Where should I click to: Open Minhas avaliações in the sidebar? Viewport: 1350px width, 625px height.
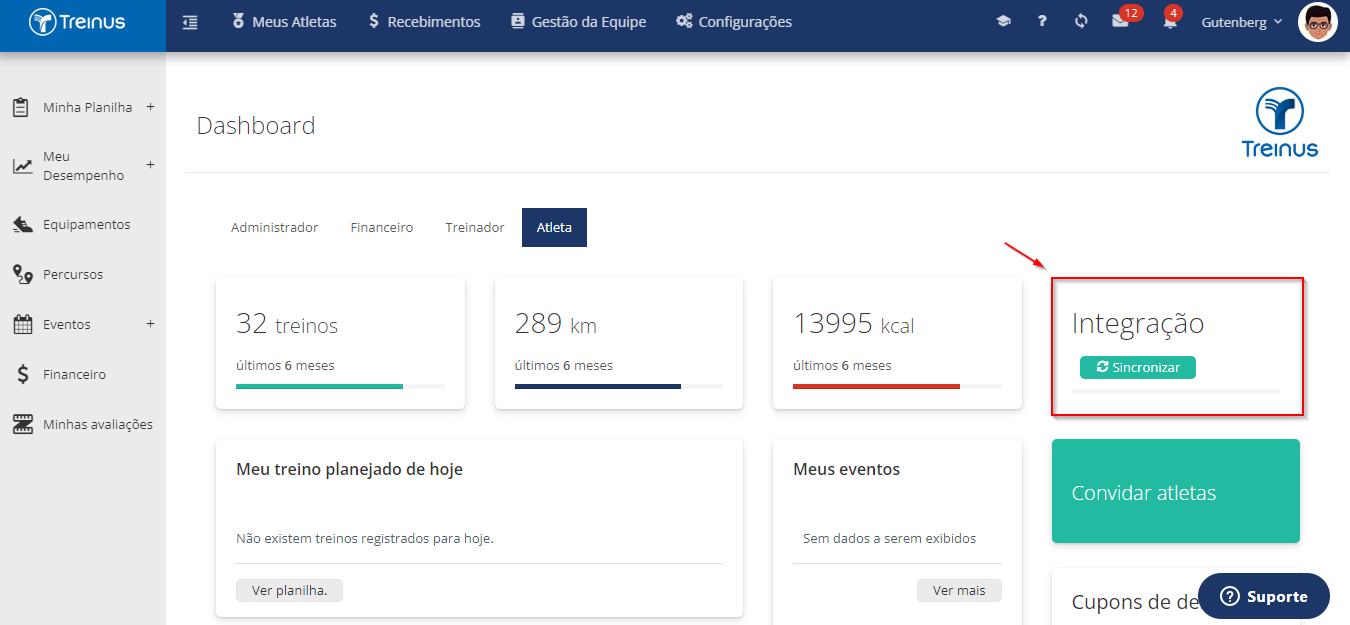click(x=98, y=425)
